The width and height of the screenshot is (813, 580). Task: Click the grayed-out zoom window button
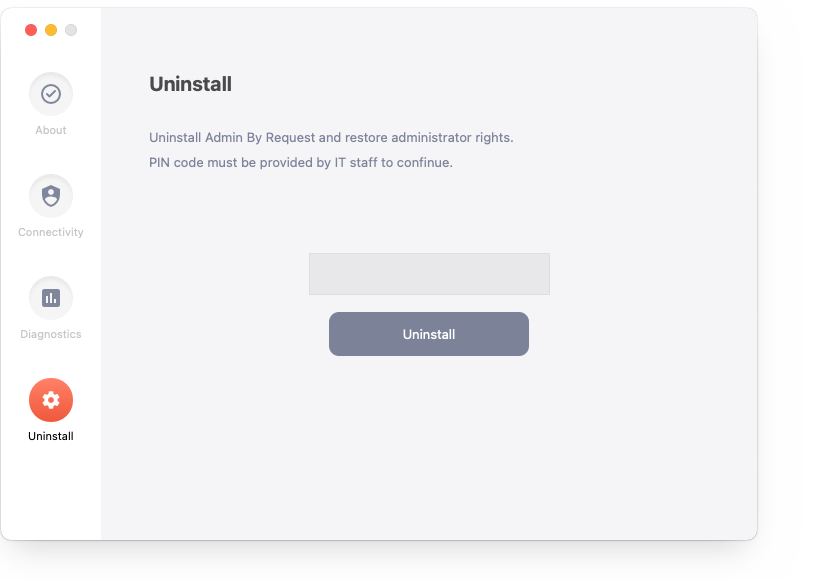(x=71, y=30)
